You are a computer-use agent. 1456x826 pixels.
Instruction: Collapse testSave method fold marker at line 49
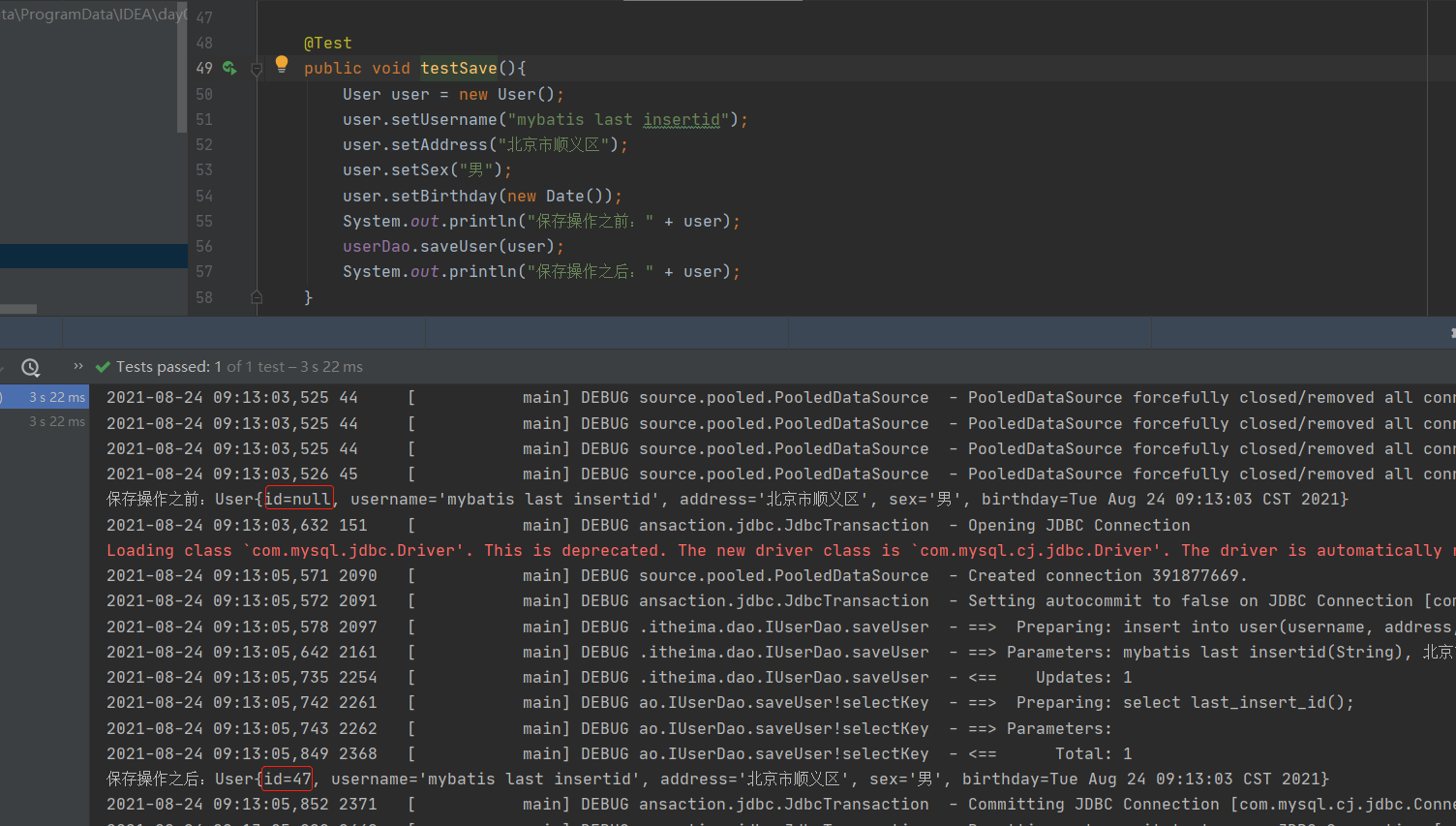[257, 69]
